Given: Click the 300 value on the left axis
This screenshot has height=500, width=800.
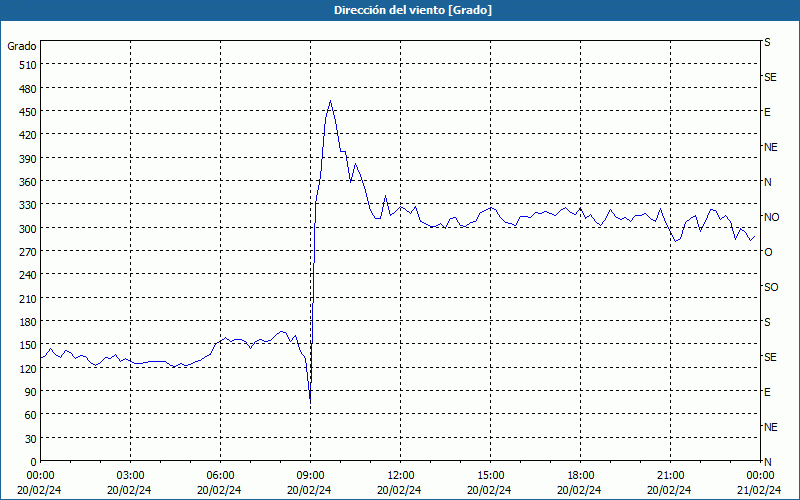Looking at the screenshot, I should [28, 229].
